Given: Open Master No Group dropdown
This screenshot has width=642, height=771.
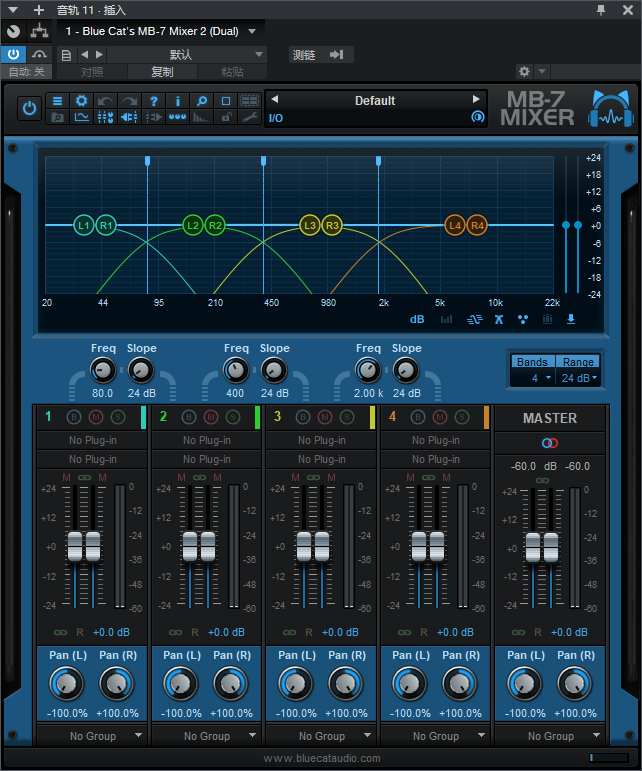Looking at the screenshot, I should (550, 736).
